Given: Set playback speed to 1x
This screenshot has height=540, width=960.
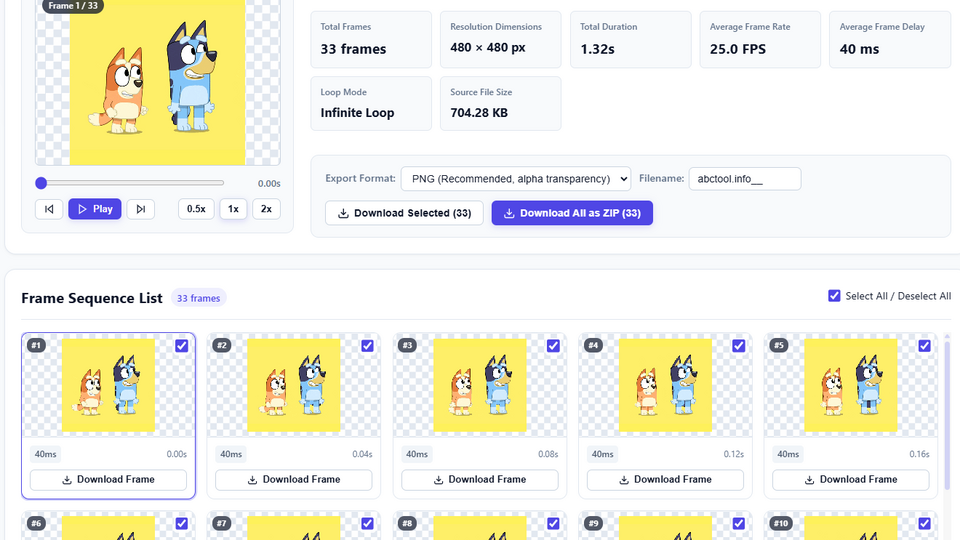Looking at the screenshot, I should click(x=233, y=209).
